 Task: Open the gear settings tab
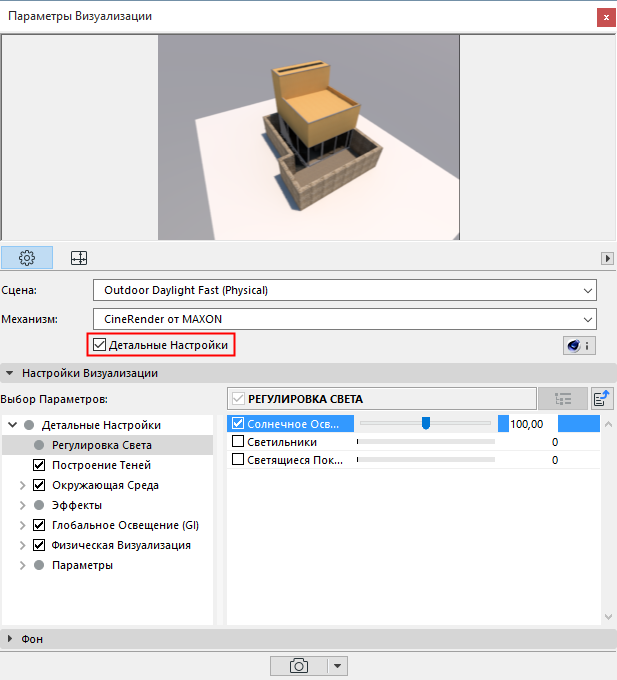click(x=27, y=258)
